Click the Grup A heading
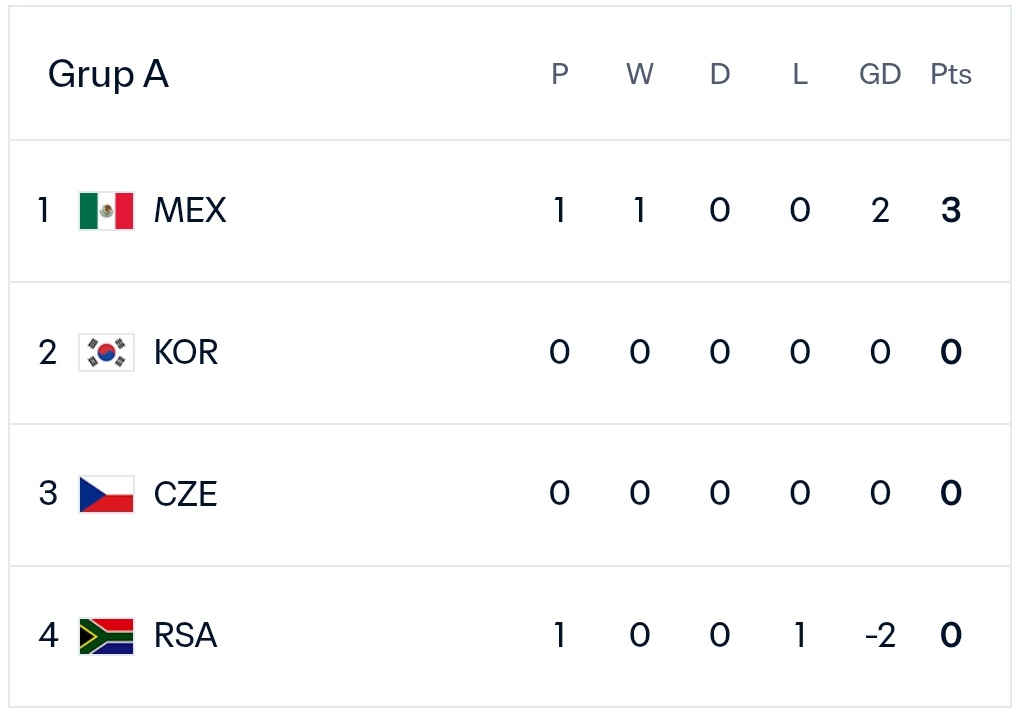Screen dimensions: 1018x711 pyautogui.click(x=108, y=74)
